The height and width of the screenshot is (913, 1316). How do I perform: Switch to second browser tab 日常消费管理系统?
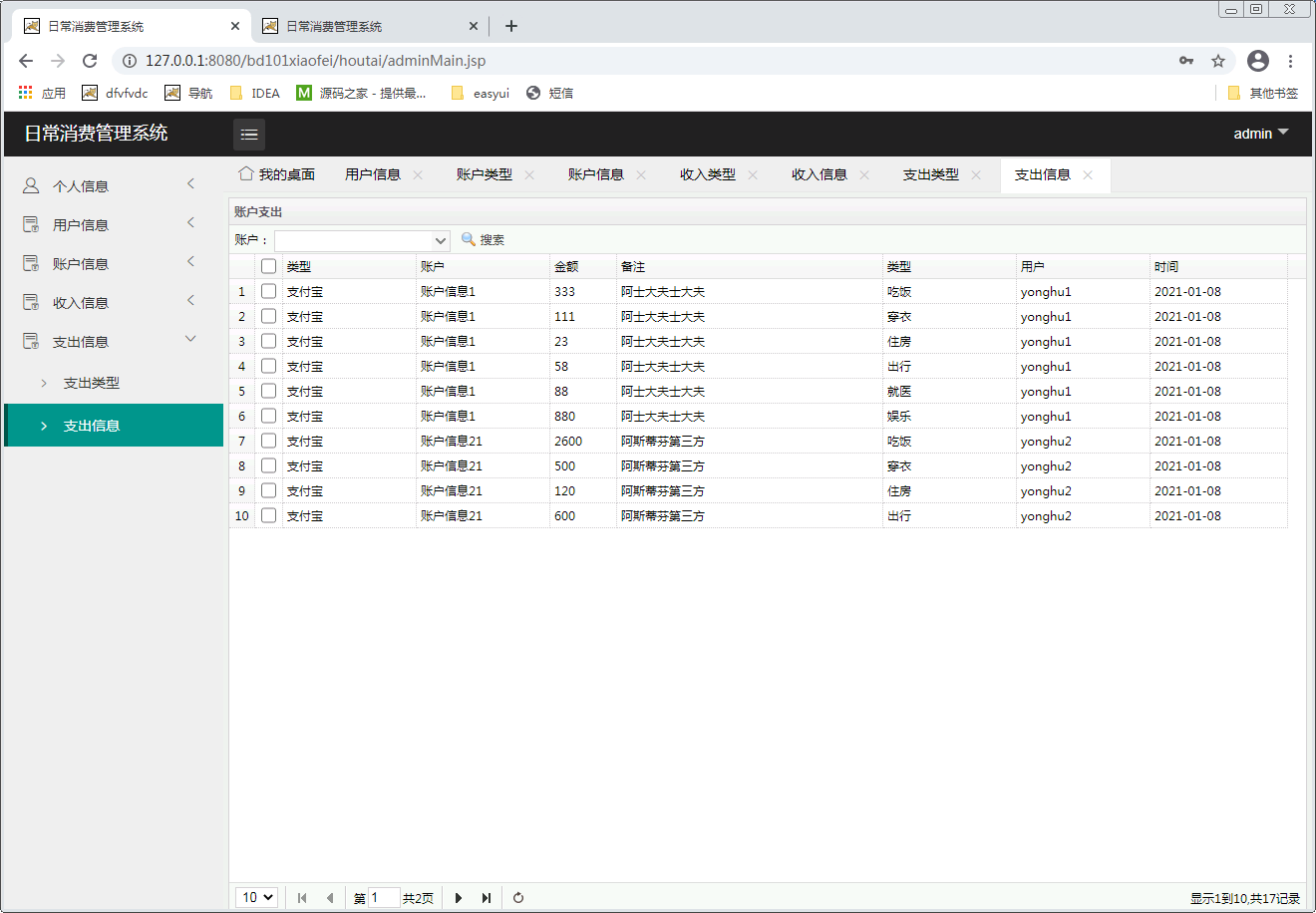pyautogui.click(x=369, y=26)
